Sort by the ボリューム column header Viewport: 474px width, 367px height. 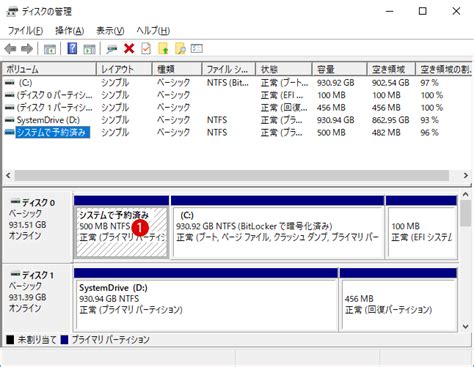click(x=49, y=69)
